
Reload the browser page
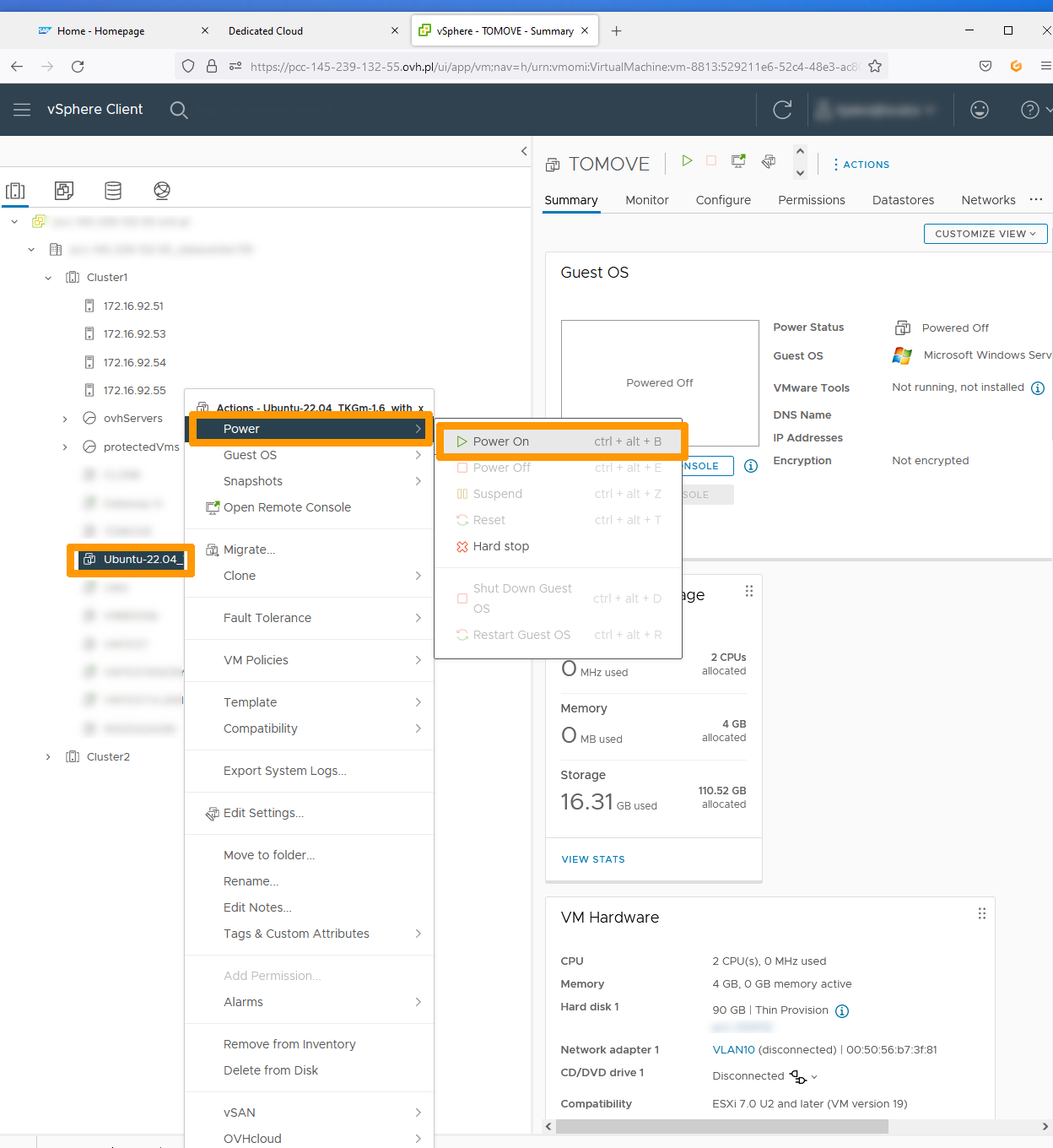point(78,66)
